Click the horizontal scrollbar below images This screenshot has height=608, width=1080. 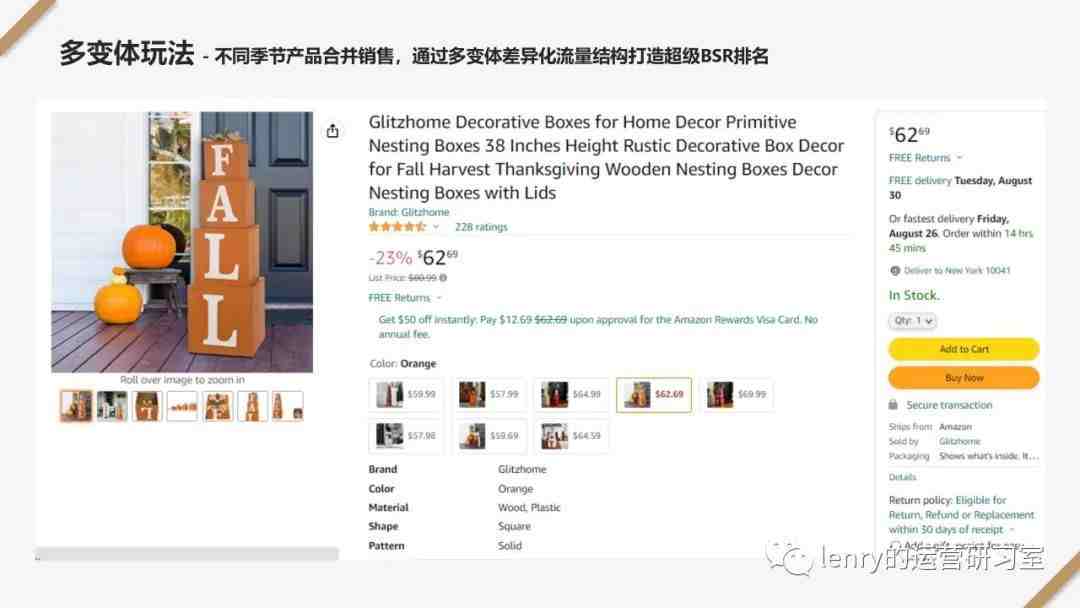[x=187, y=554]
